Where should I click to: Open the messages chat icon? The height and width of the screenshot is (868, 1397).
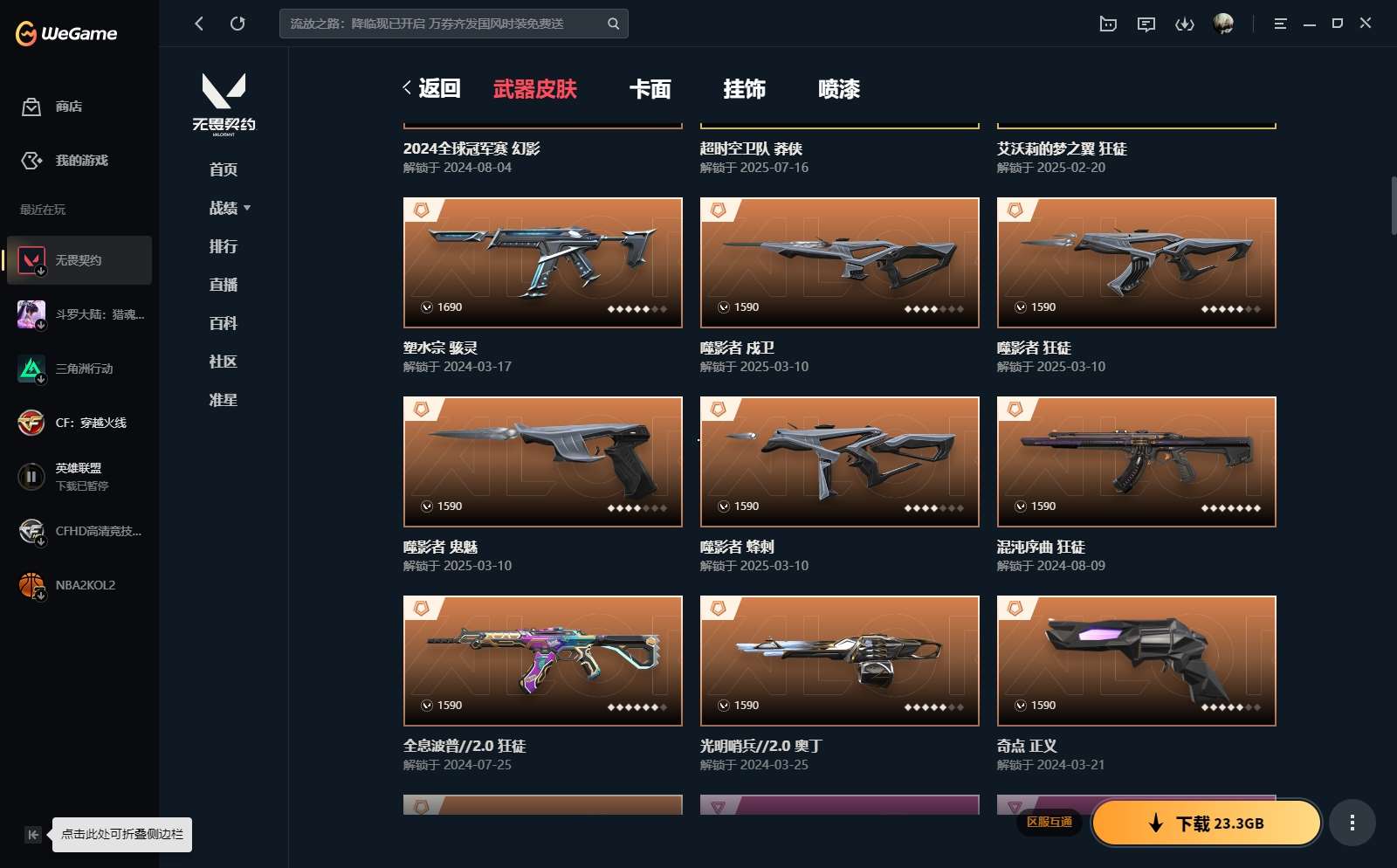coord(1146,24)
